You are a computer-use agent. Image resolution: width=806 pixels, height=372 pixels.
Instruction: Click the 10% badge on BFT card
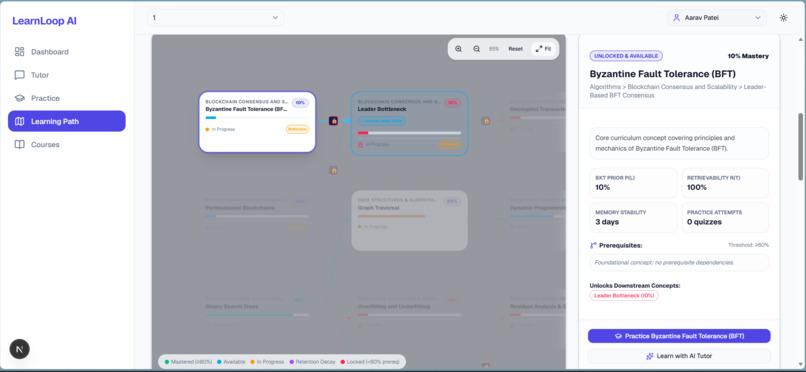(300, 103)
